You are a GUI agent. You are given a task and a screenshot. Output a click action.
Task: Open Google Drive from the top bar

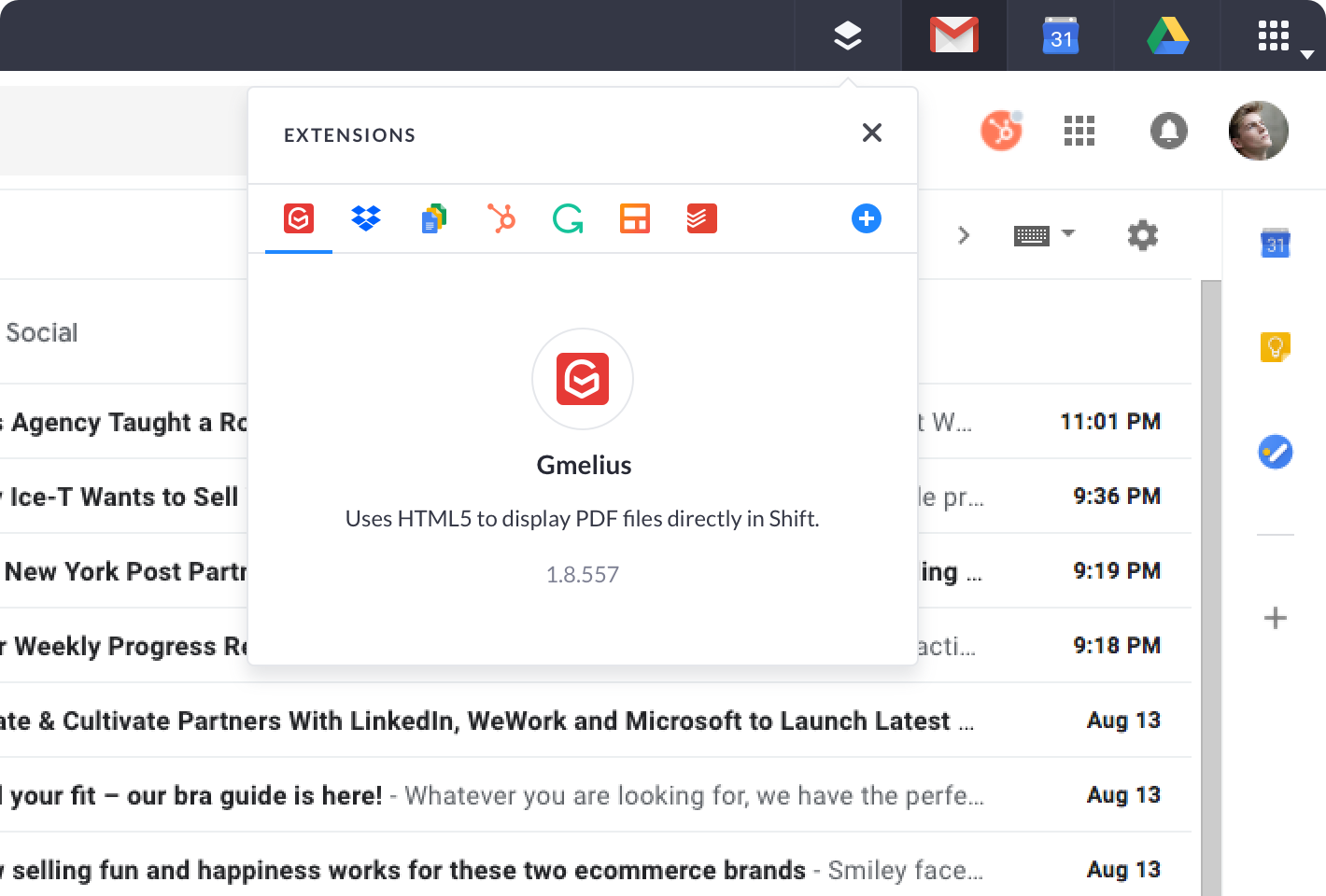point(1166,35)
